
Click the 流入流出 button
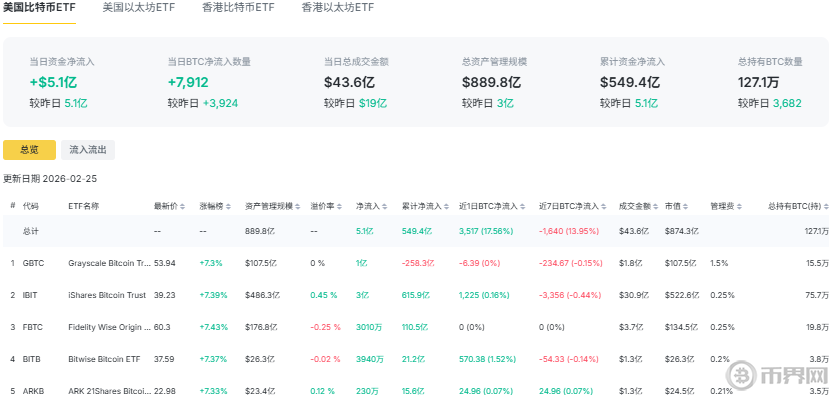(x=88, y=150)
